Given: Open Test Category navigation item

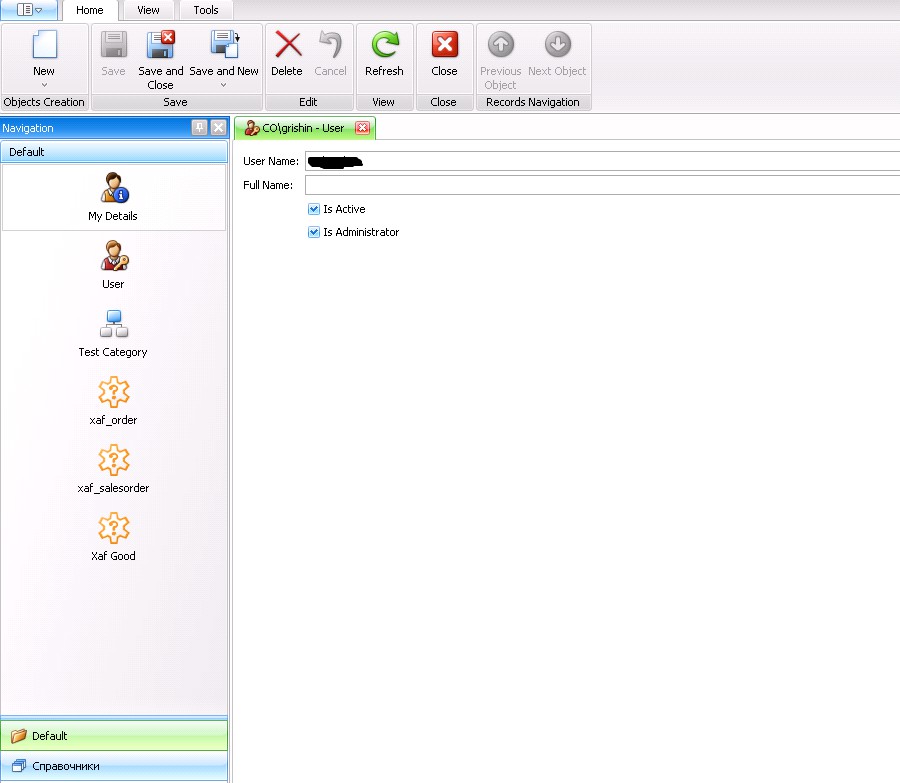Looking at the screenshot, I should click(114, 333).
